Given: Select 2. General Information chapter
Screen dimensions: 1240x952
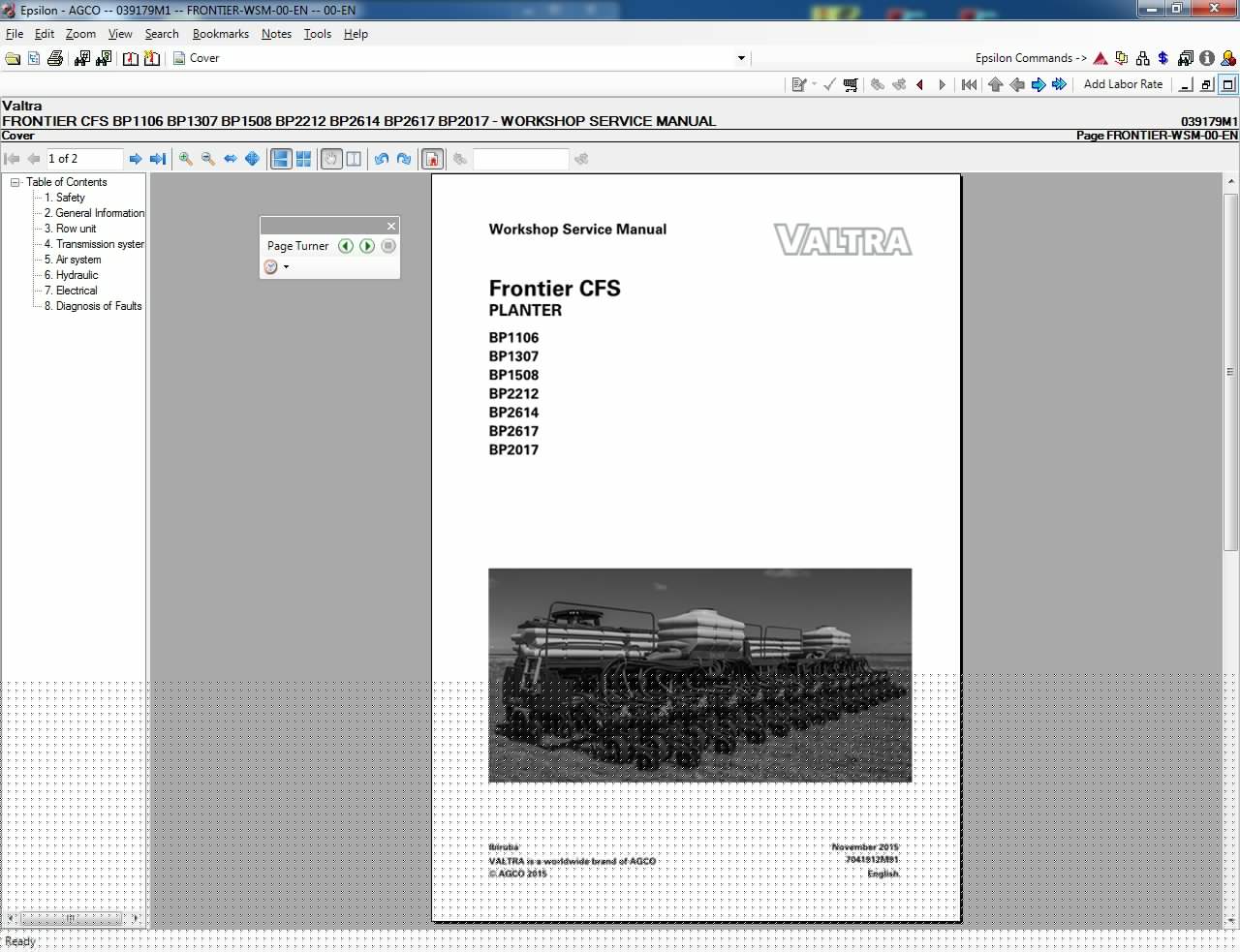Looking at the screenshot, I should coord(94,213).
